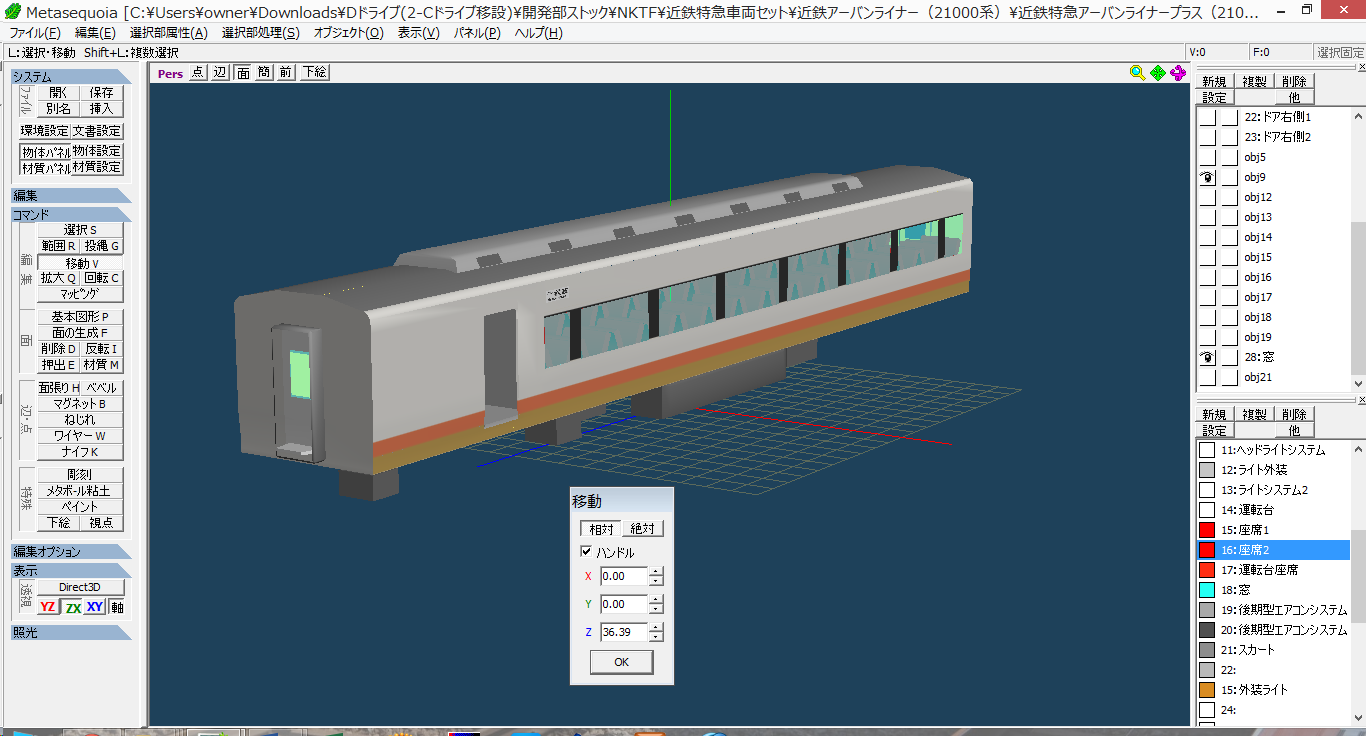Select the 選択 S command

(x=80, y=230)
